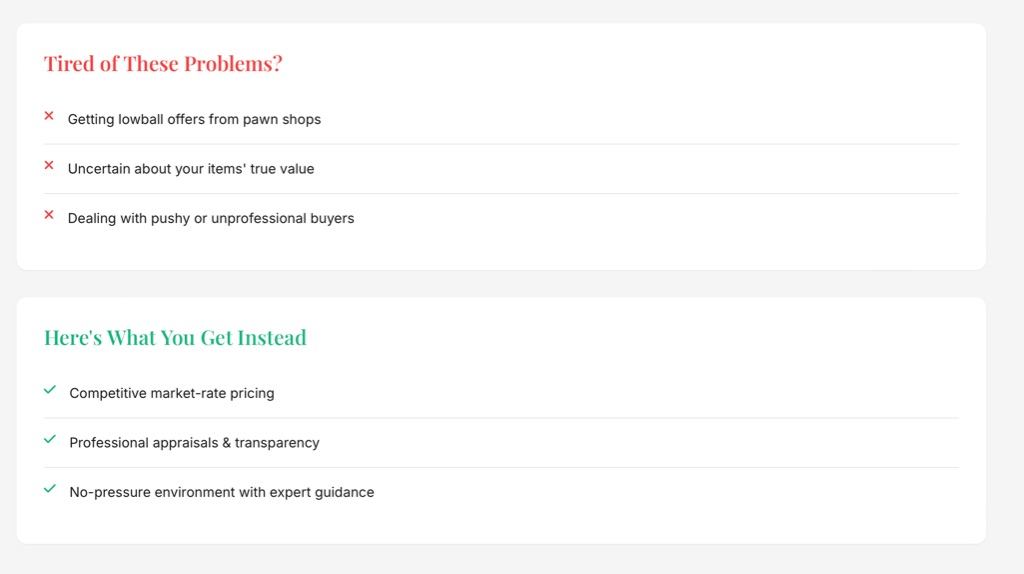Click the divider line under competitive pricing item

tap(501, 418)
